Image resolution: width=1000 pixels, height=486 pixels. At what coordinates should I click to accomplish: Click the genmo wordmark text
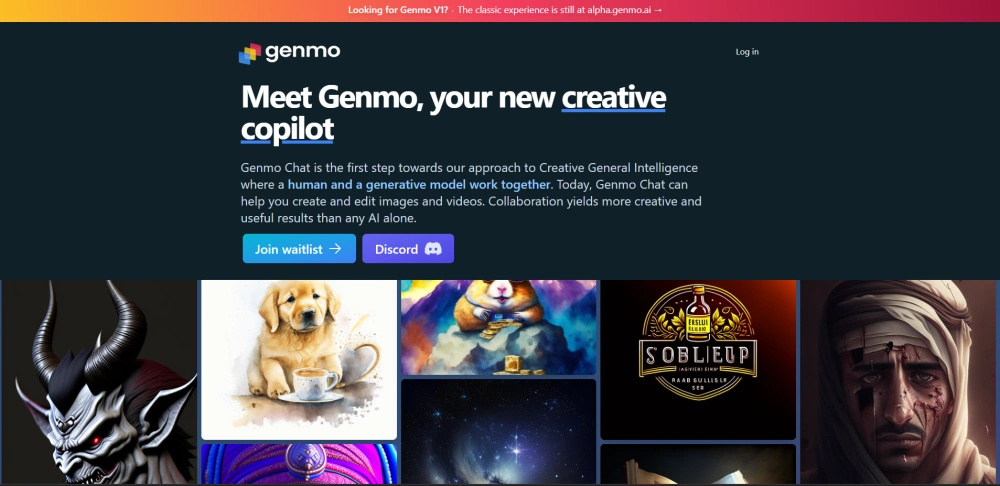tap(302, 52)
